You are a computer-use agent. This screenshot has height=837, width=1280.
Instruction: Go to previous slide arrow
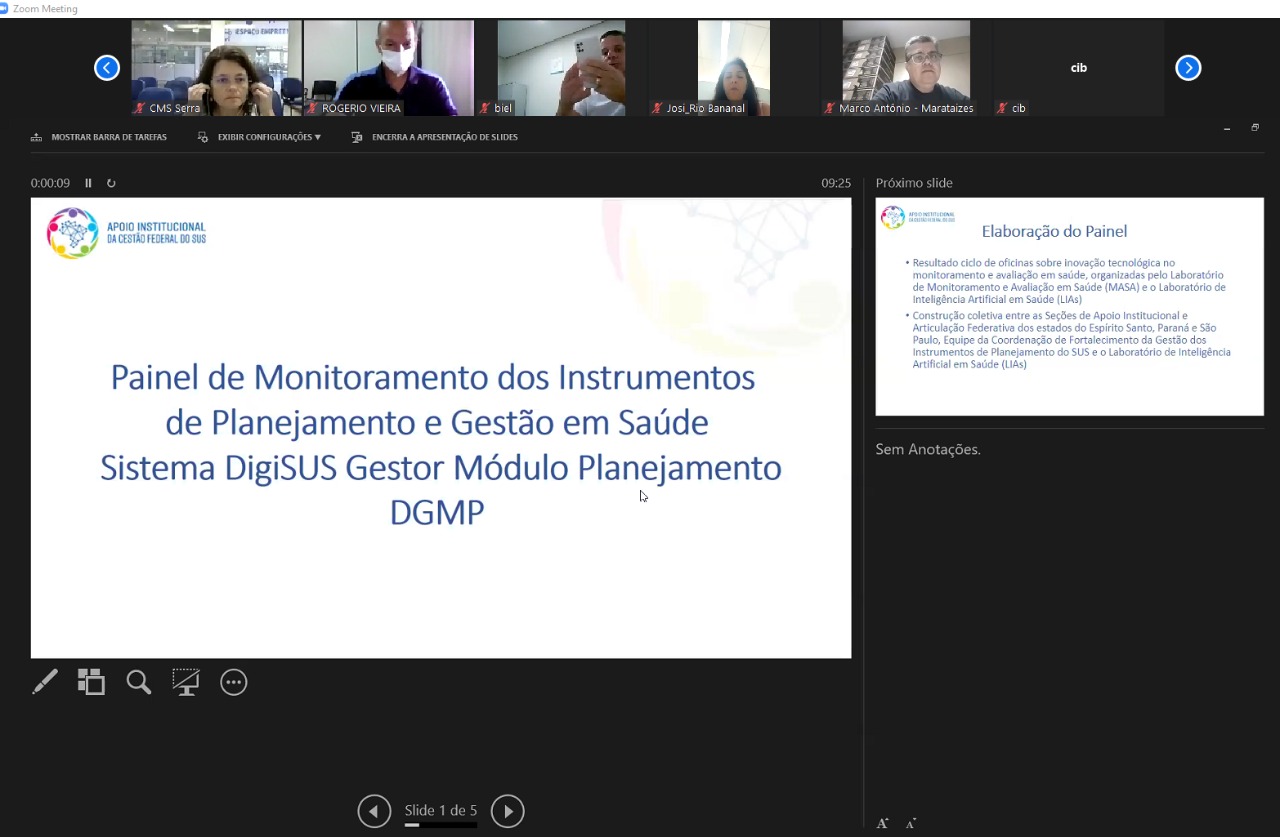[x=374, y=811]
